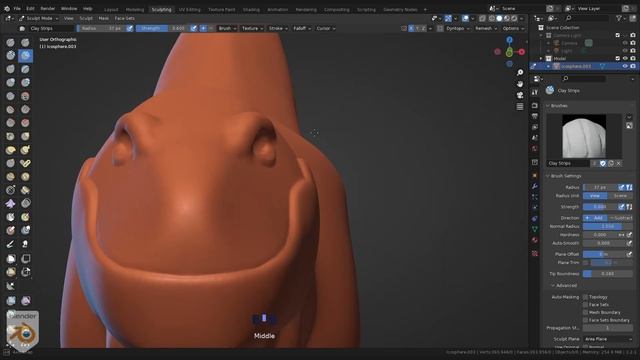The image size is (640, 360).
Task: Toggle Model collection exclude checkbox
Action: point(618,58)
